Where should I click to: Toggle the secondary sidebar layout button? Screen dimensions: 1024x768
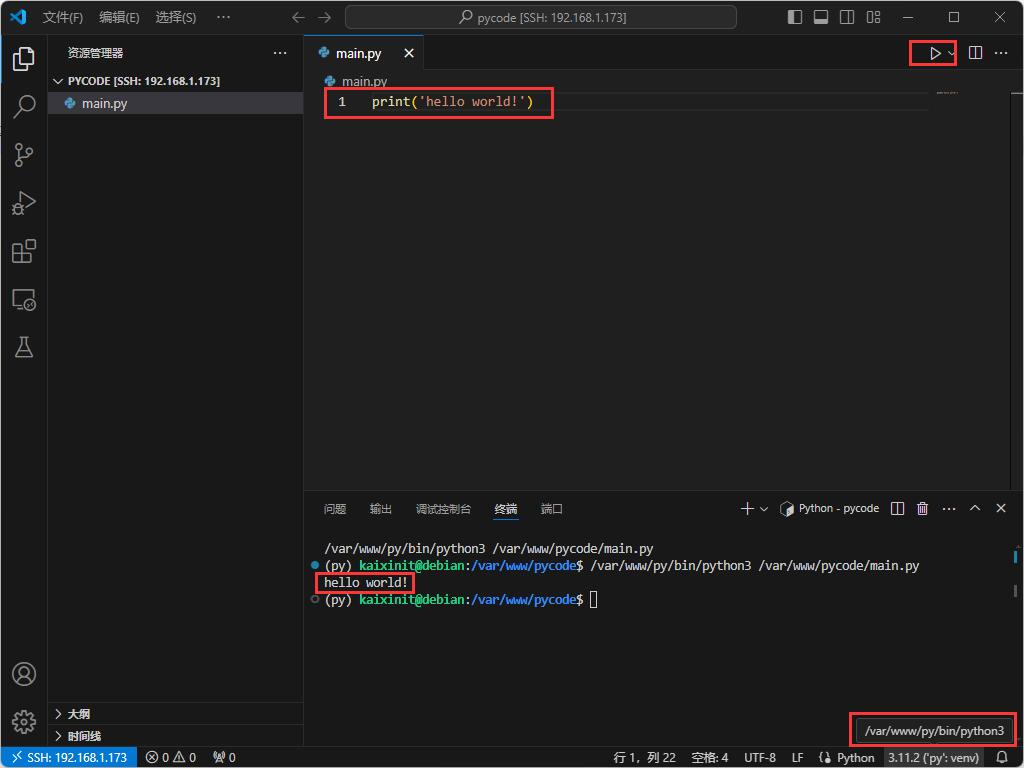[x=847, y=17]
